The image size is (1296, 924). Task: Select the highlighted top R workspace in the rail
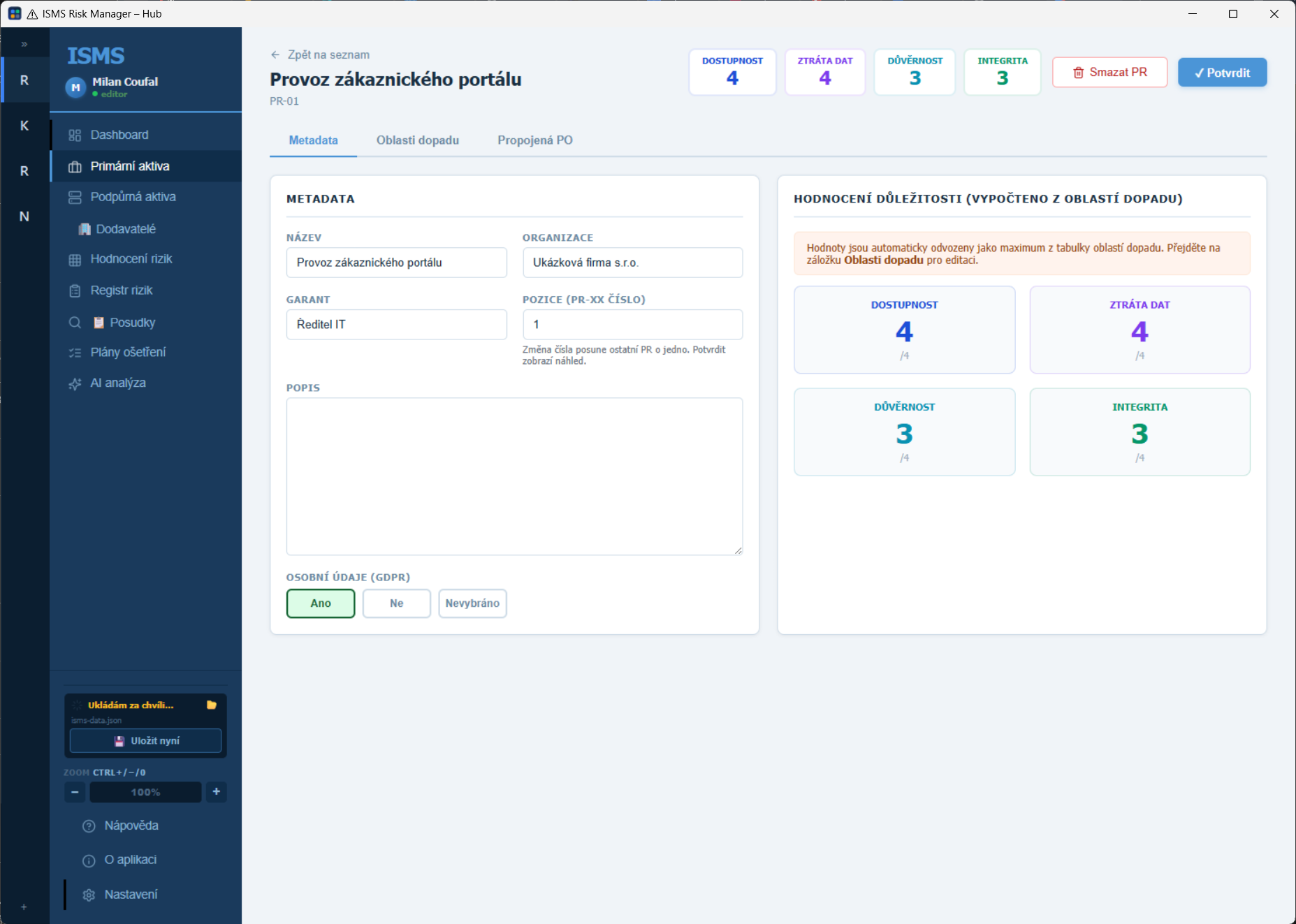[24, 80]
